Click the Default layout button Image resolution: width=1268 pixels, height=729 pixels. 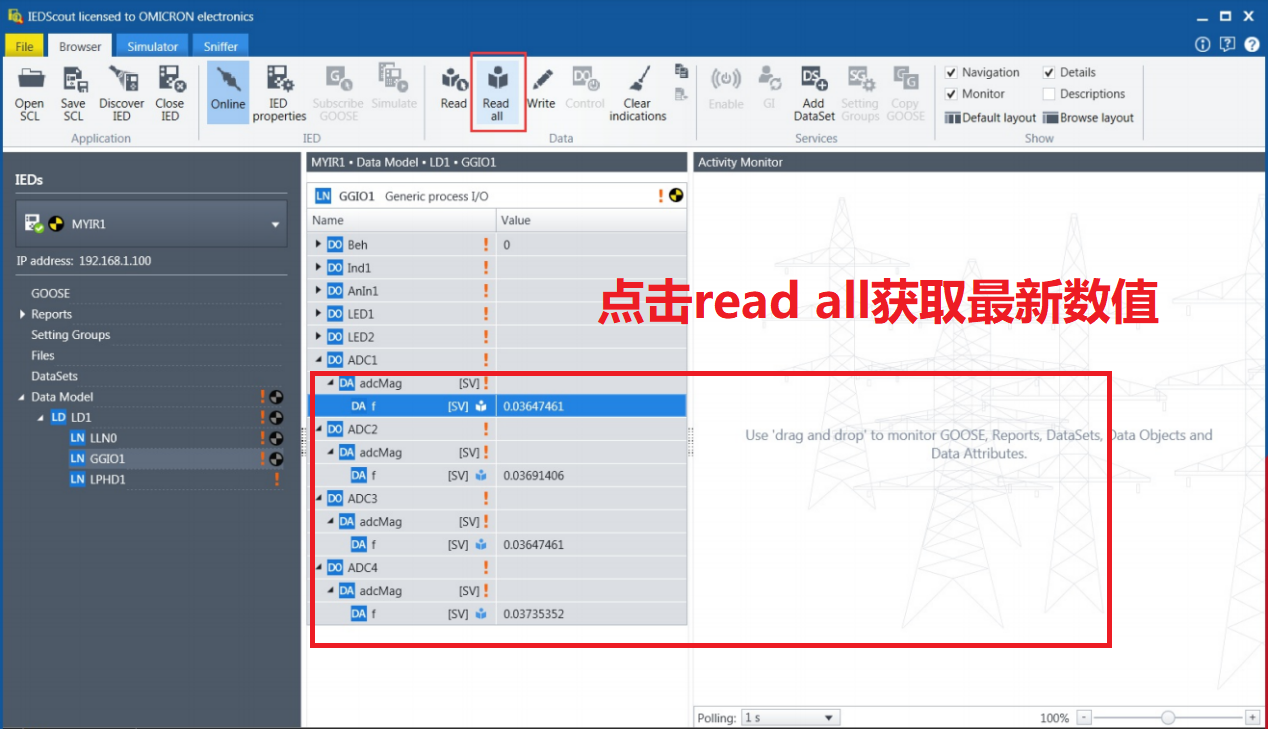(x=990, y=118)
